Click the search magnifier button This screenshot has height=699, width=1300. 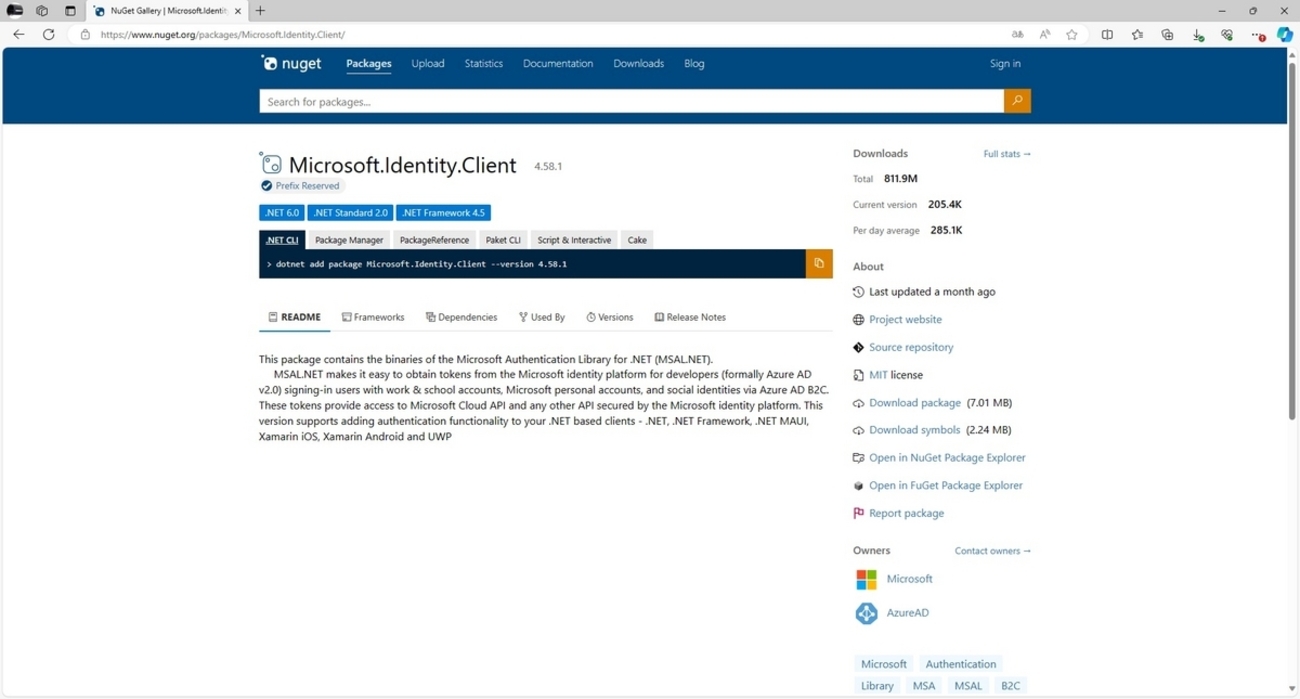[1016, 101]
